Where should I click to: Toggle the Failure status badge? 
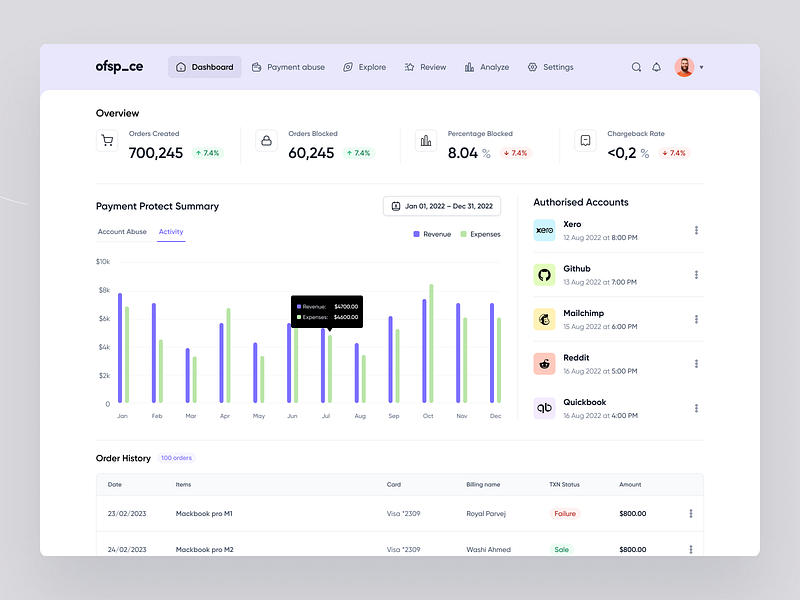click(x=565, y=513)
